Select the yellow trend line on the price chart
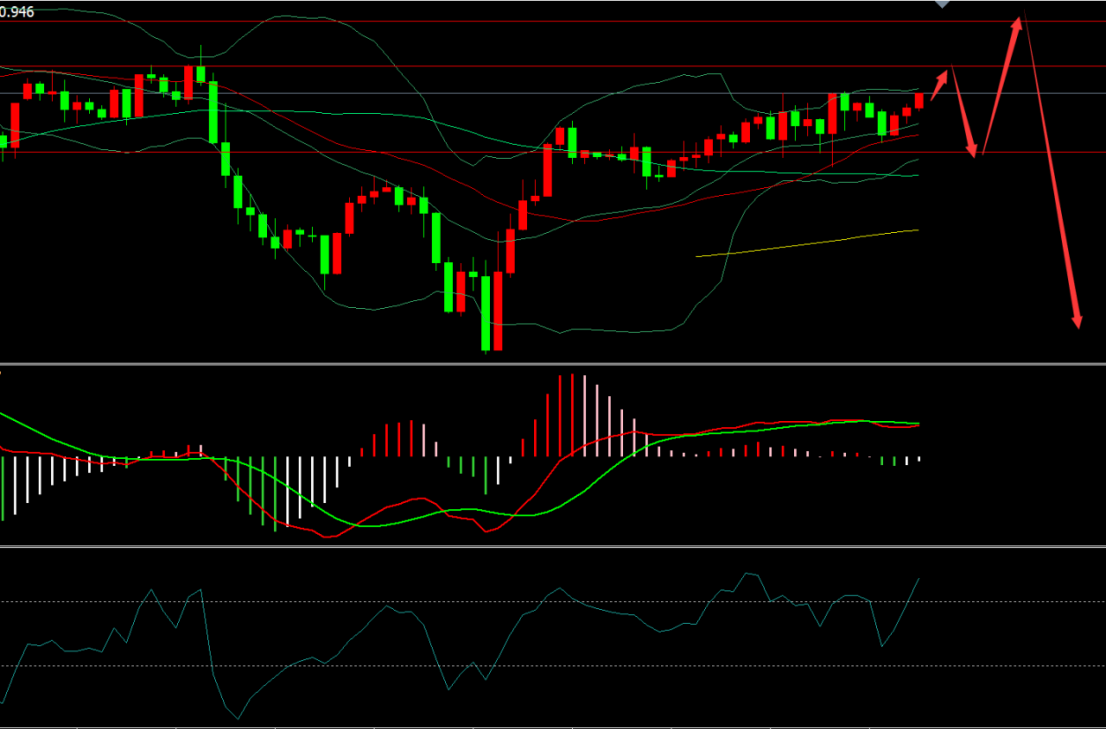 (x=807, y=243)
